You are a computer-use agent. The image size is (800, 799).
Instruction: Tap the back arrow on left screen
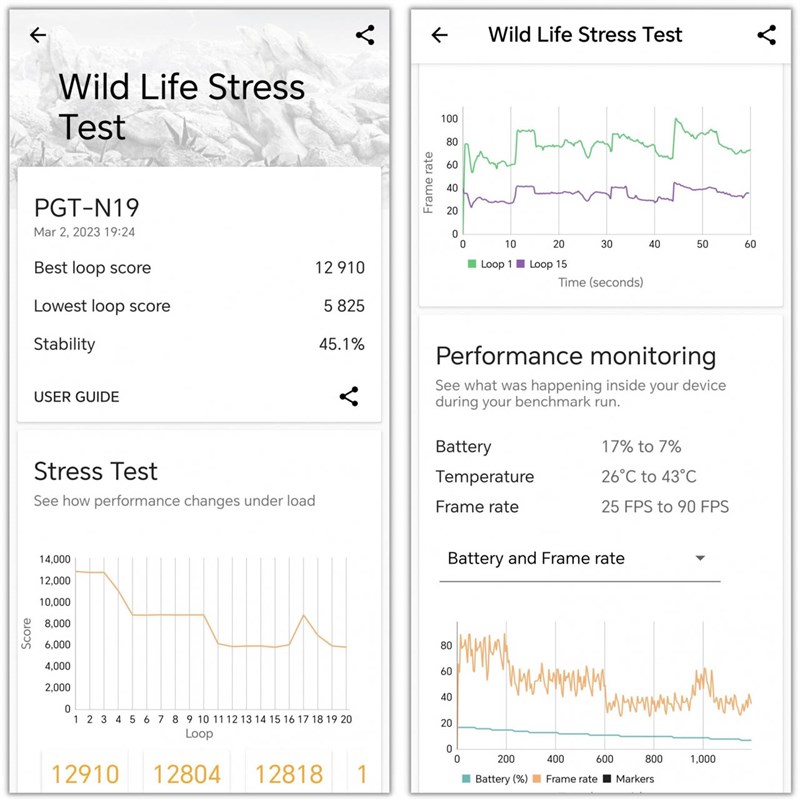pos(38,35)
